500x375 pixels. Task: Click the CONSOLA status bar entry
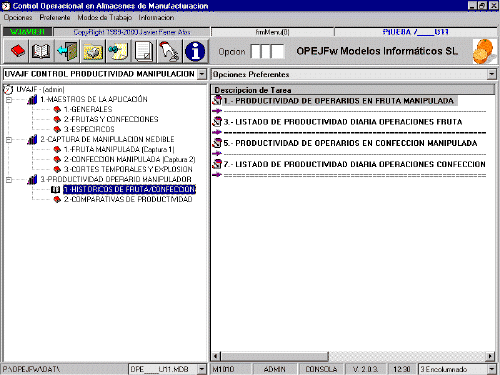point(321,369)
